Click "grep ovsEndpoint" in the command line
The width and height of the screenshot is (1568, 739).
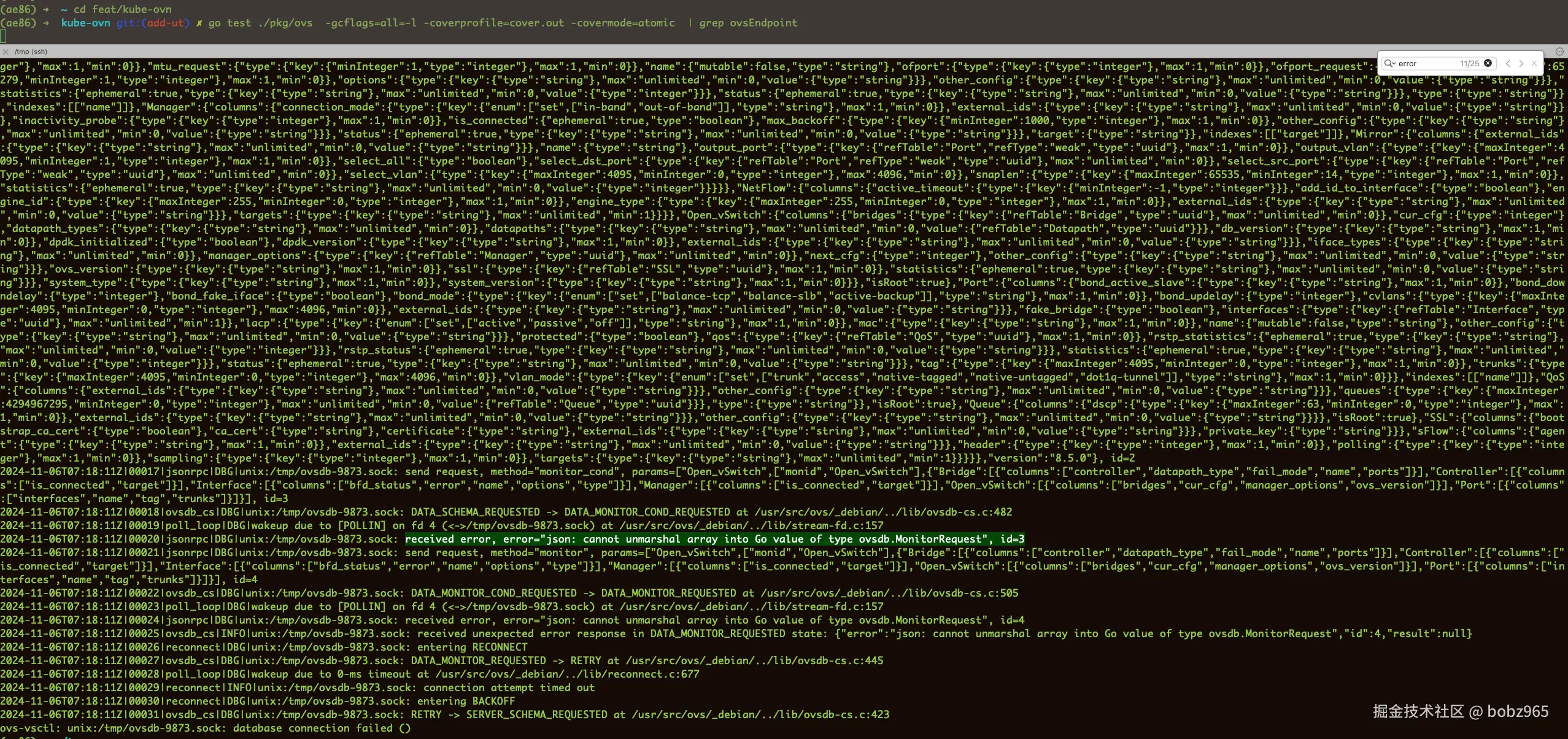pos(748,23)
